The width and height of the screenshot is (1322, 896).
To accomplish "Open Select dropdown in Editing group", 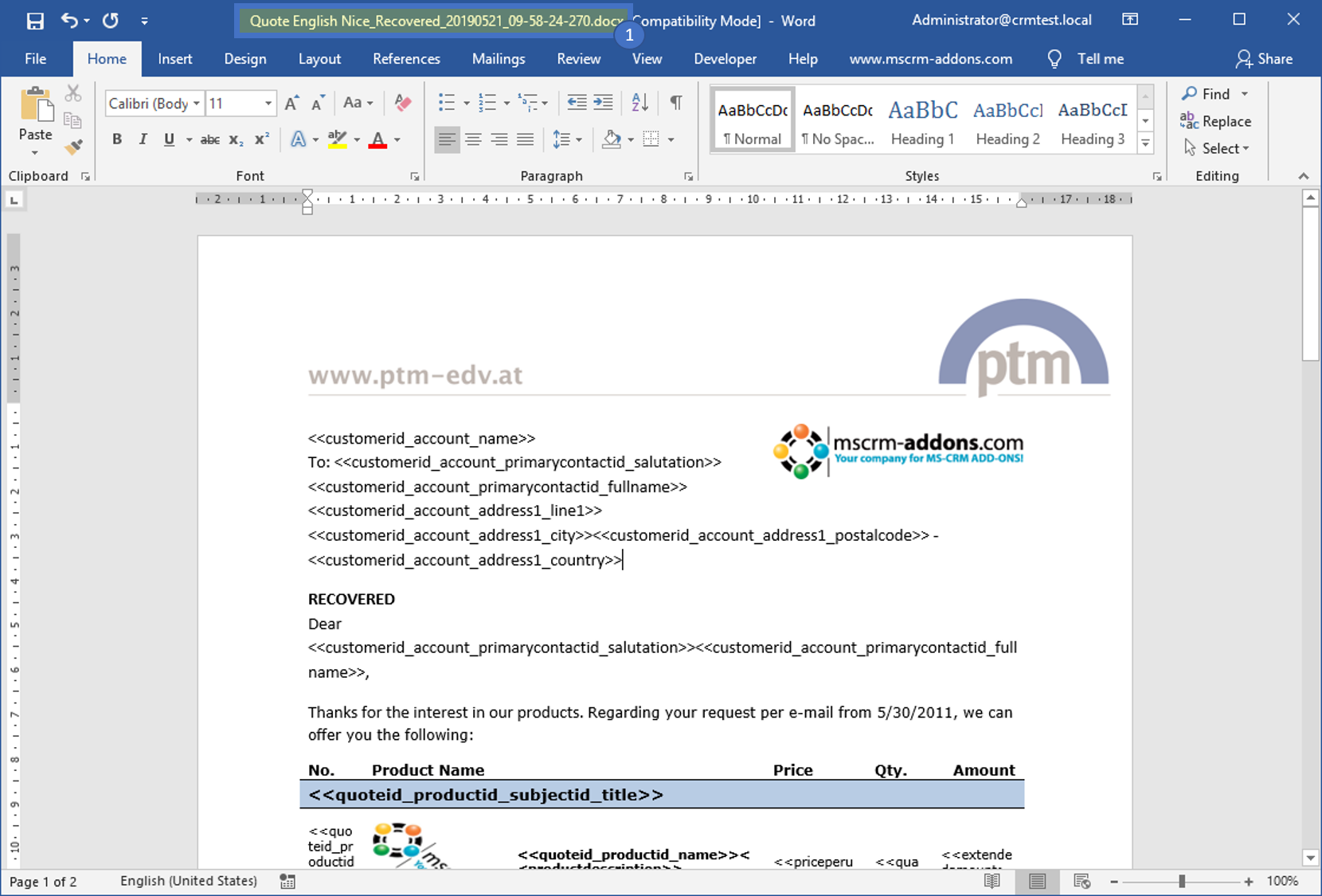I will [1216, 148].
